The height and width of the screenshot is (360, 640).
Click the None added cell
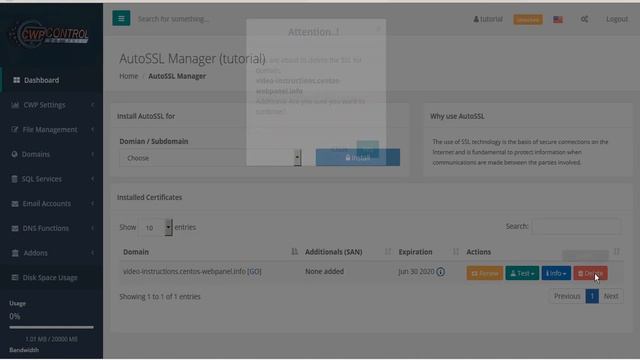tap(324, 271)
